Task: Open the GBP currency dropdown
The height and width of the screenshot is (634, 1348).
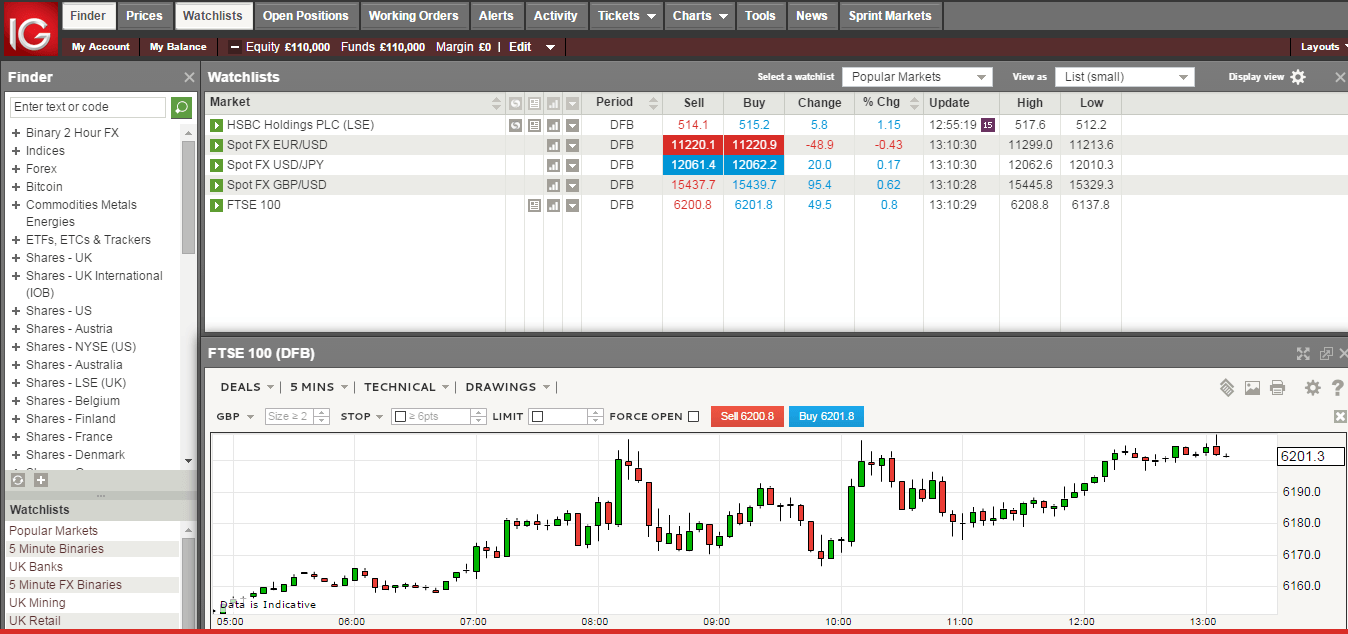Action: [x=235, y=417]
